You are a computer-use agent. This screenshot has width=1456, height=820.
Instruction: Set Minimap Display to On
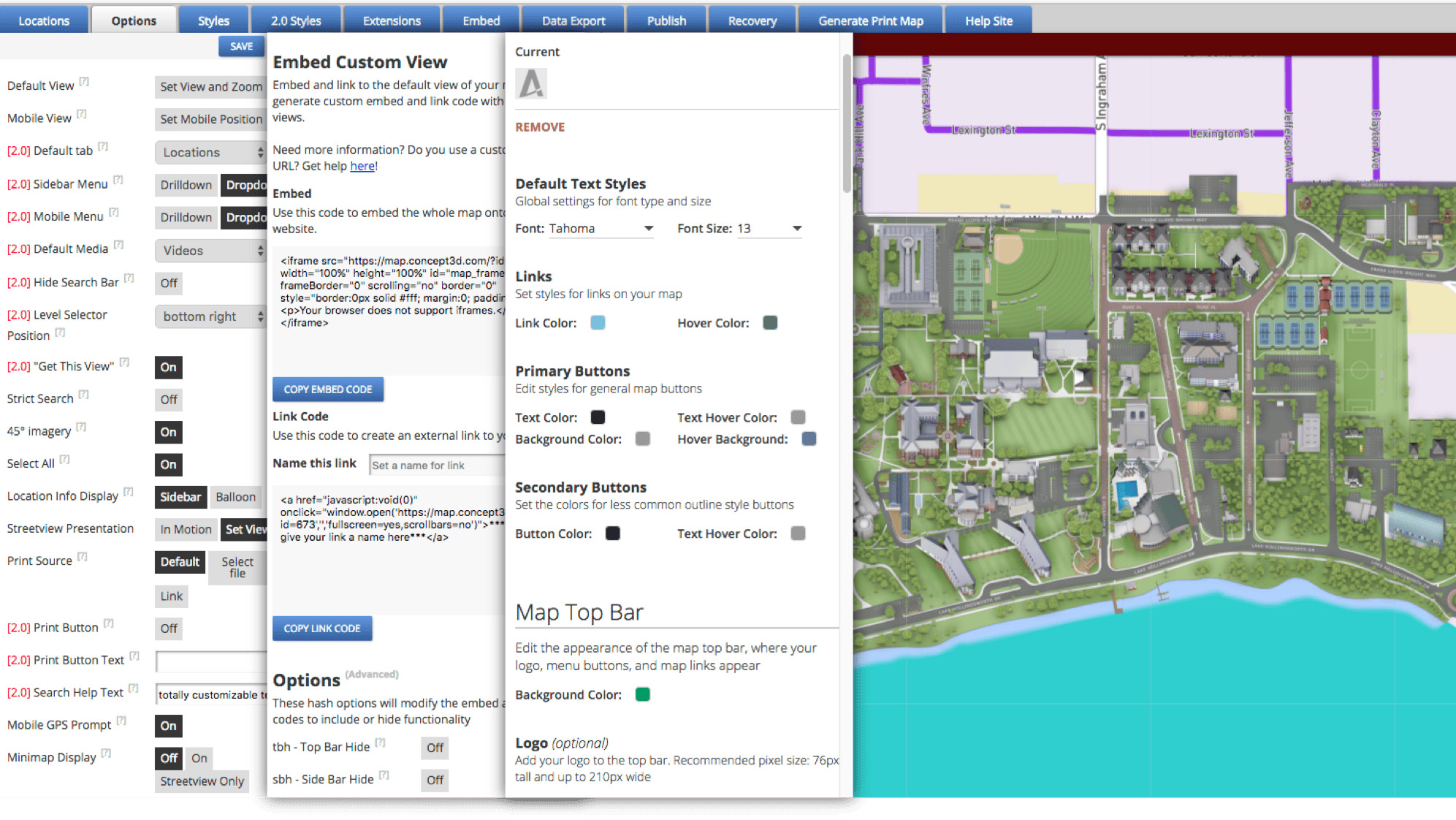click(198, 758)
